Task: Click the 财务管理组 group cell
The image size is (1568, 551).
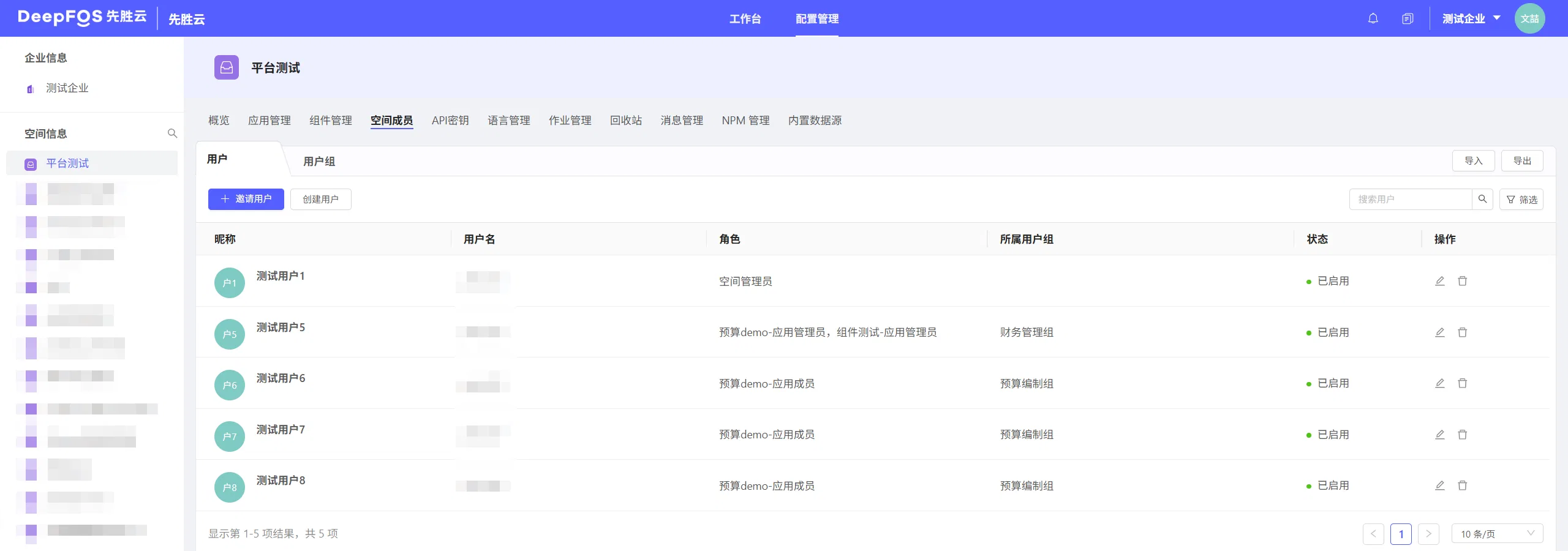Action: (x=1027, y=332)
